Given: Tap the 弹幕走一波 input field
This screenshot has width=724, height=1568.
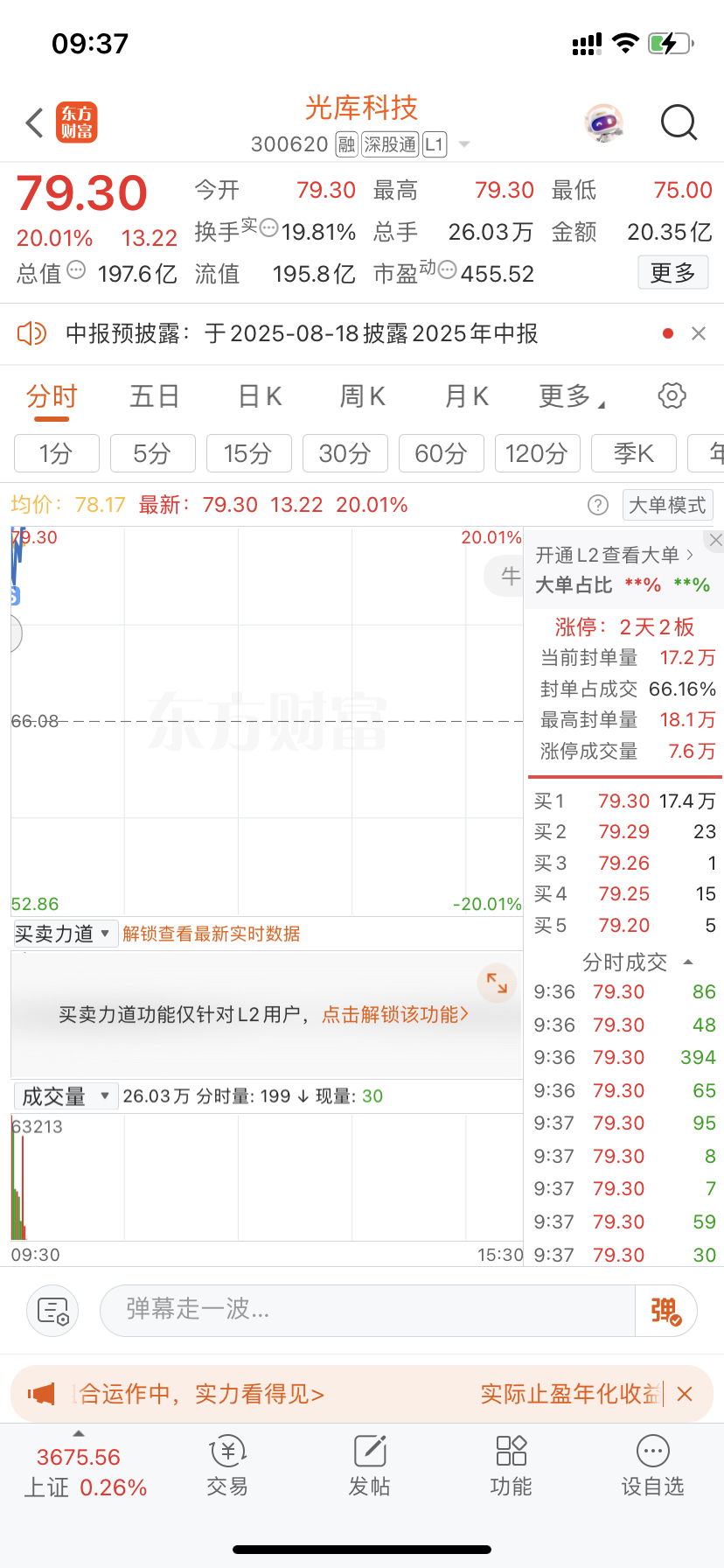Looking at the screenshot, I should pyautogui.click(x=368, y=1310).
